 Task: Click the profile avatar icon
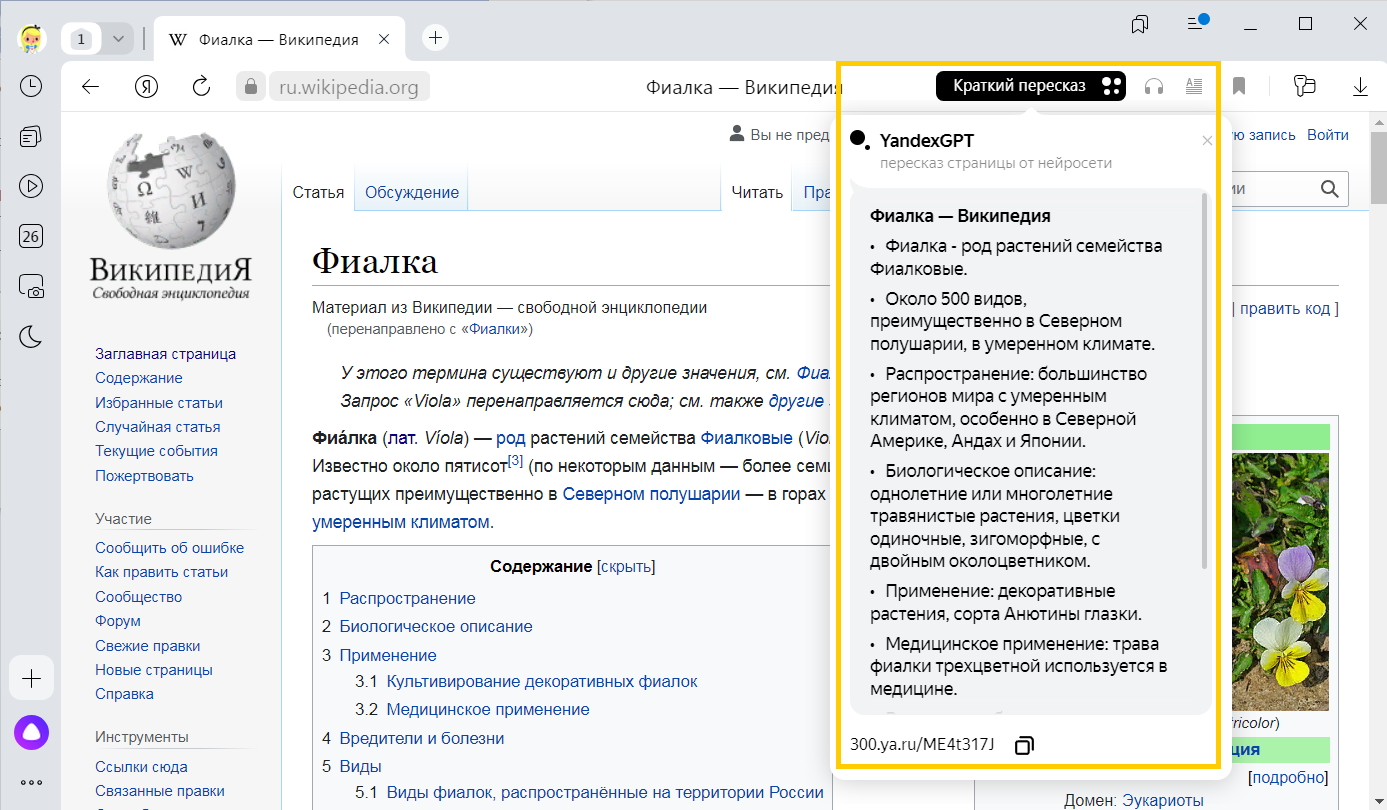[x=32, y=39]
